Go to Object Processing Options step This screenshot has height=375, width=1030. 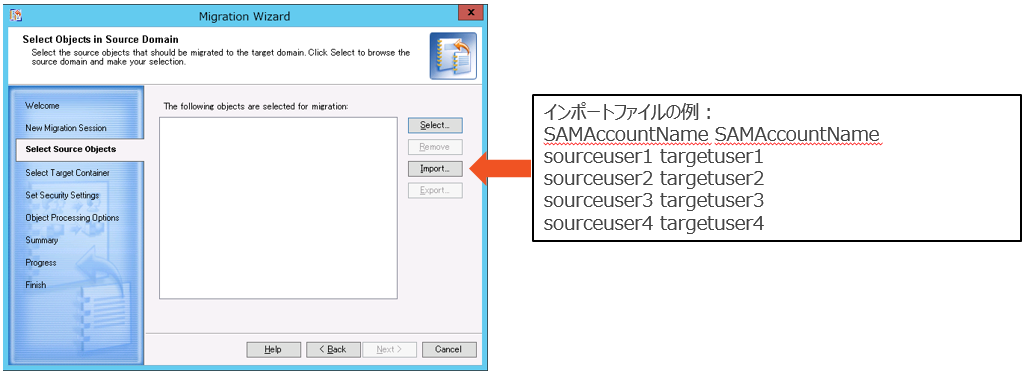tap(72, 218)
